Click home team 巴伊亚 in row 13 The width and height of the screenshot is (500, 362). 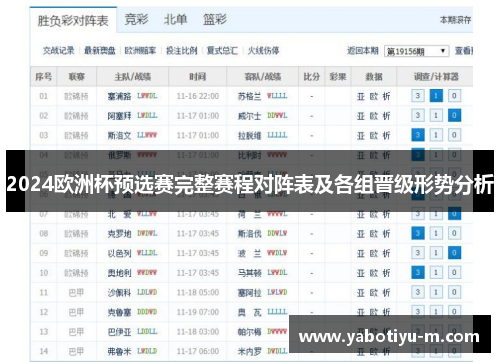coord(119,332)
